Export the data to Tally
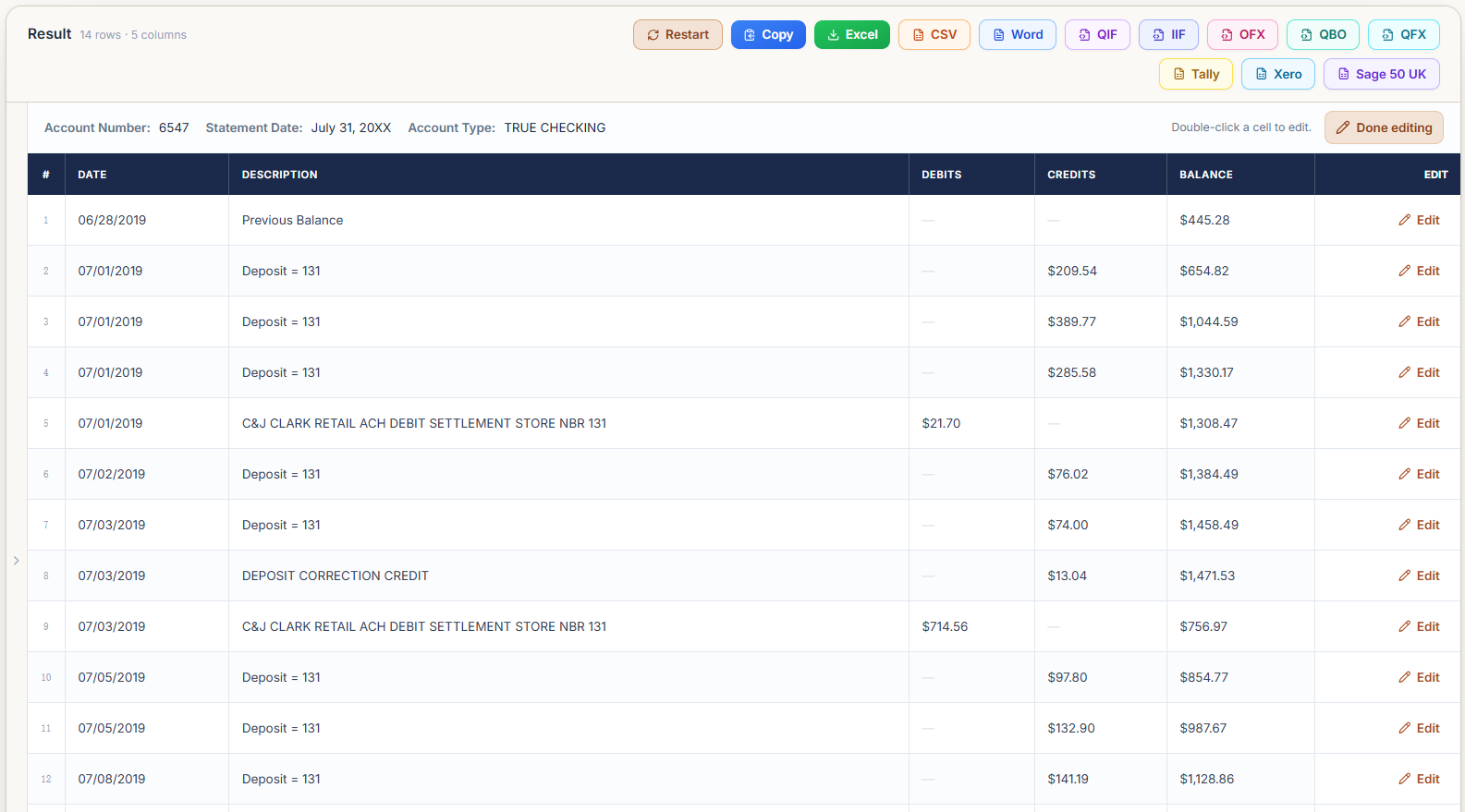 pyautogui.click(x=1196, y=75)
